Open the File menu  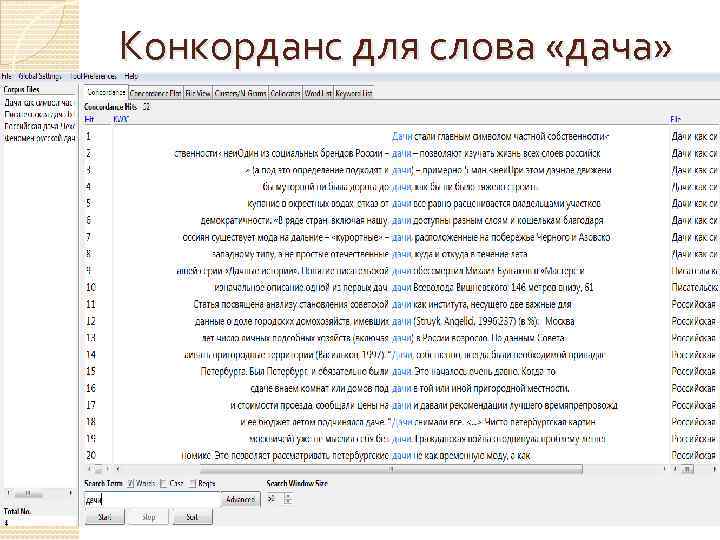pos(6,76)
